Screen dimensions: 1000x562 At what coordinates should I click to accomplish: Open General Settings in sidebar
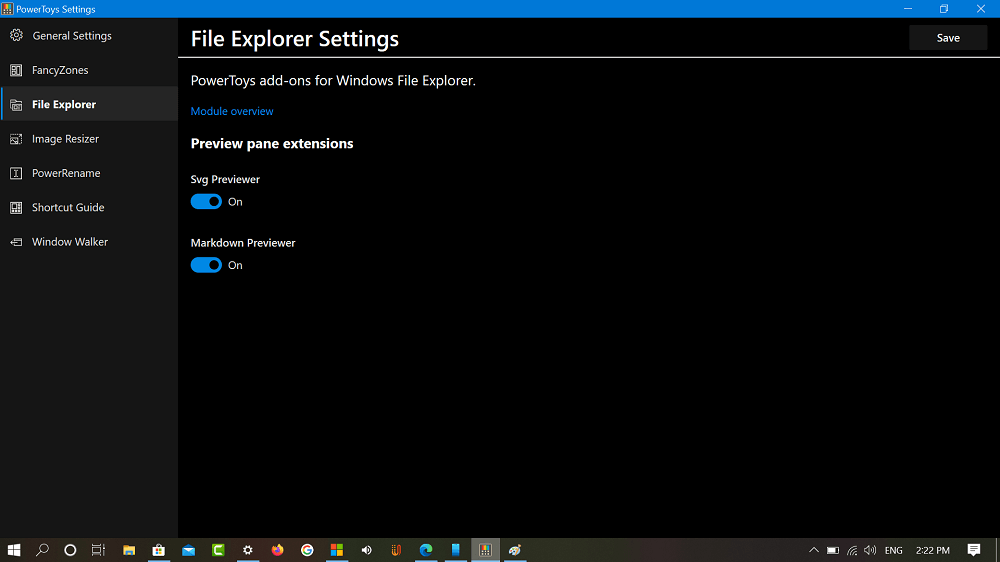(x=89, y=36)
